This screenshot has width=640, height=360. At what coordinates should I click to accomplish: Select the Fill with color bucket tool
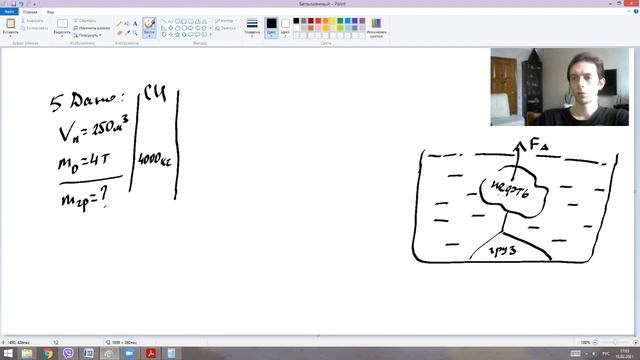[127, 24]
